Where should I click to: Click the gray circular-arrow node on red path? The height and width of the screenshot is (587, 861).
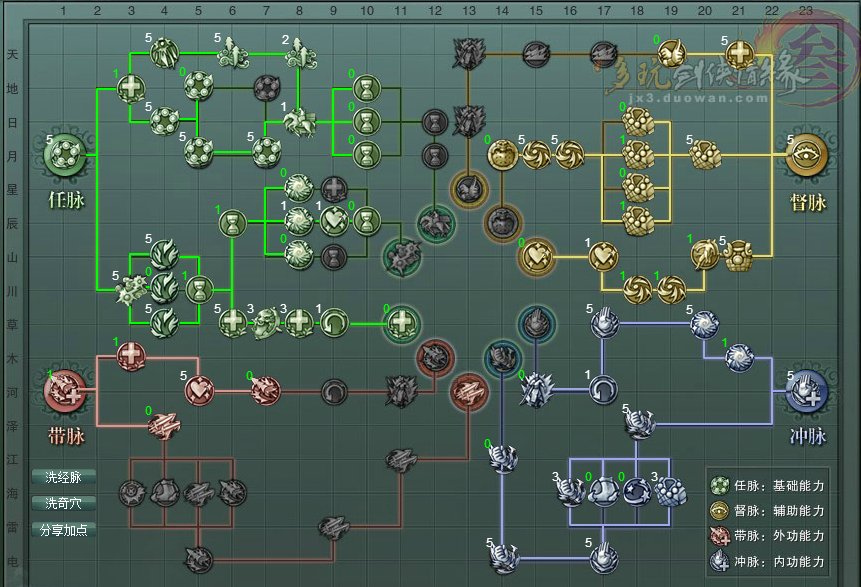tap(333, 390)
